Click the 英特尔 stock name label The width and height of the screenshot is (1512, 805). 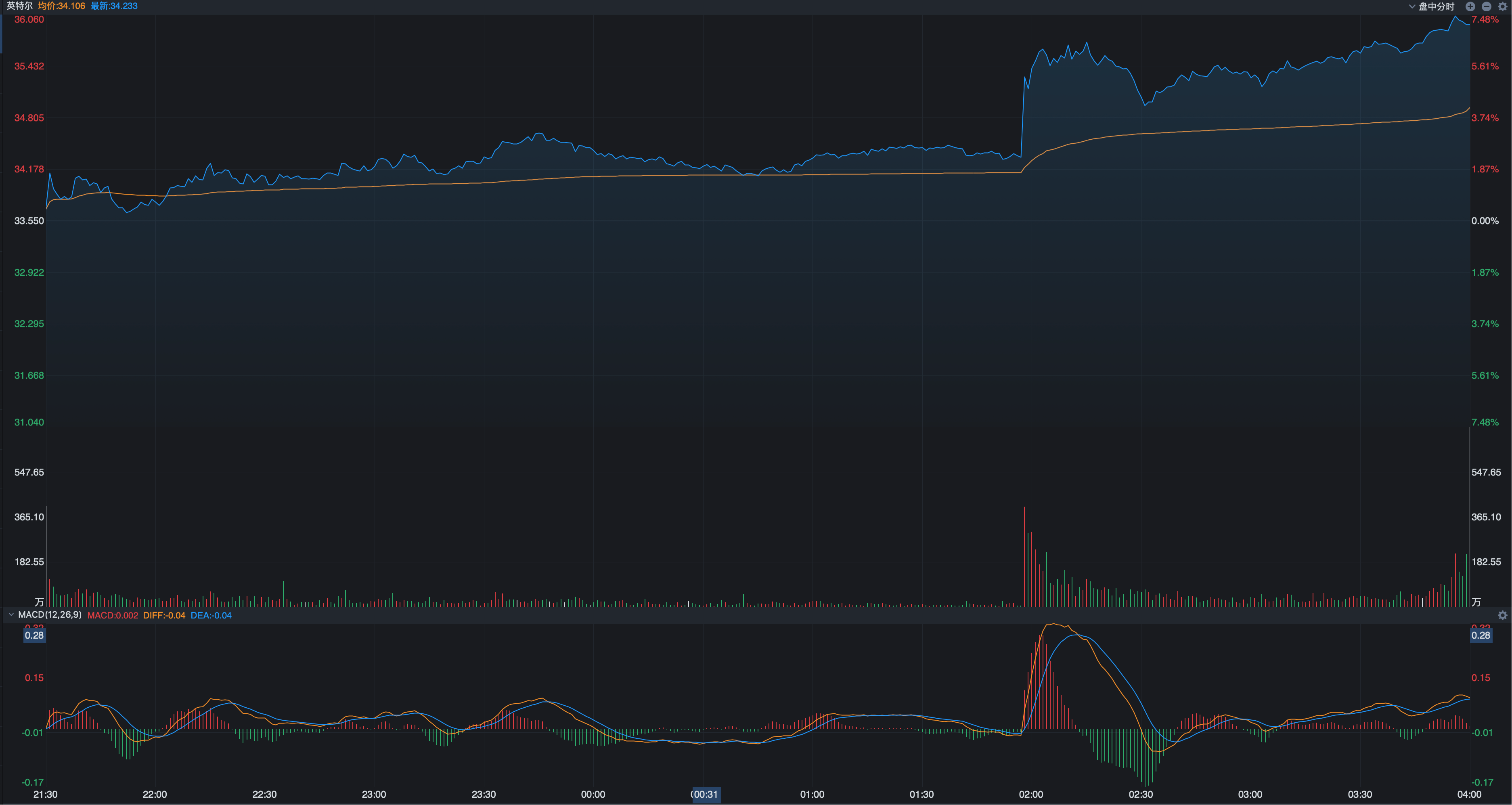tap(19, 6)
